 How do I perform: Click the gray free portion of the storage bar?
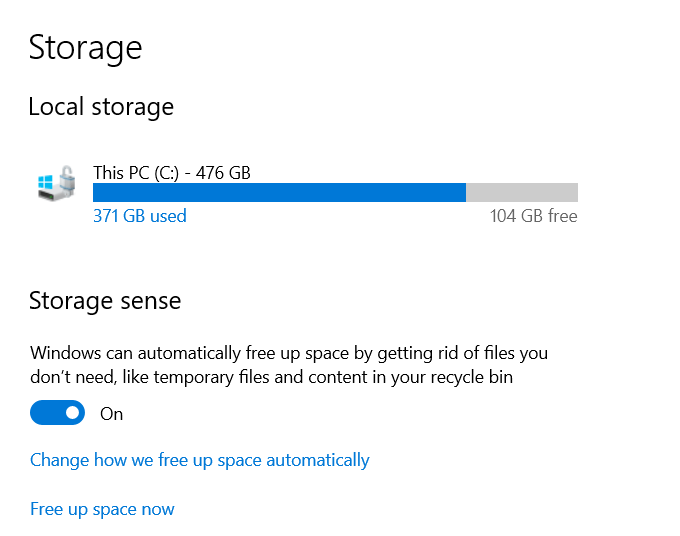point(521,194)
